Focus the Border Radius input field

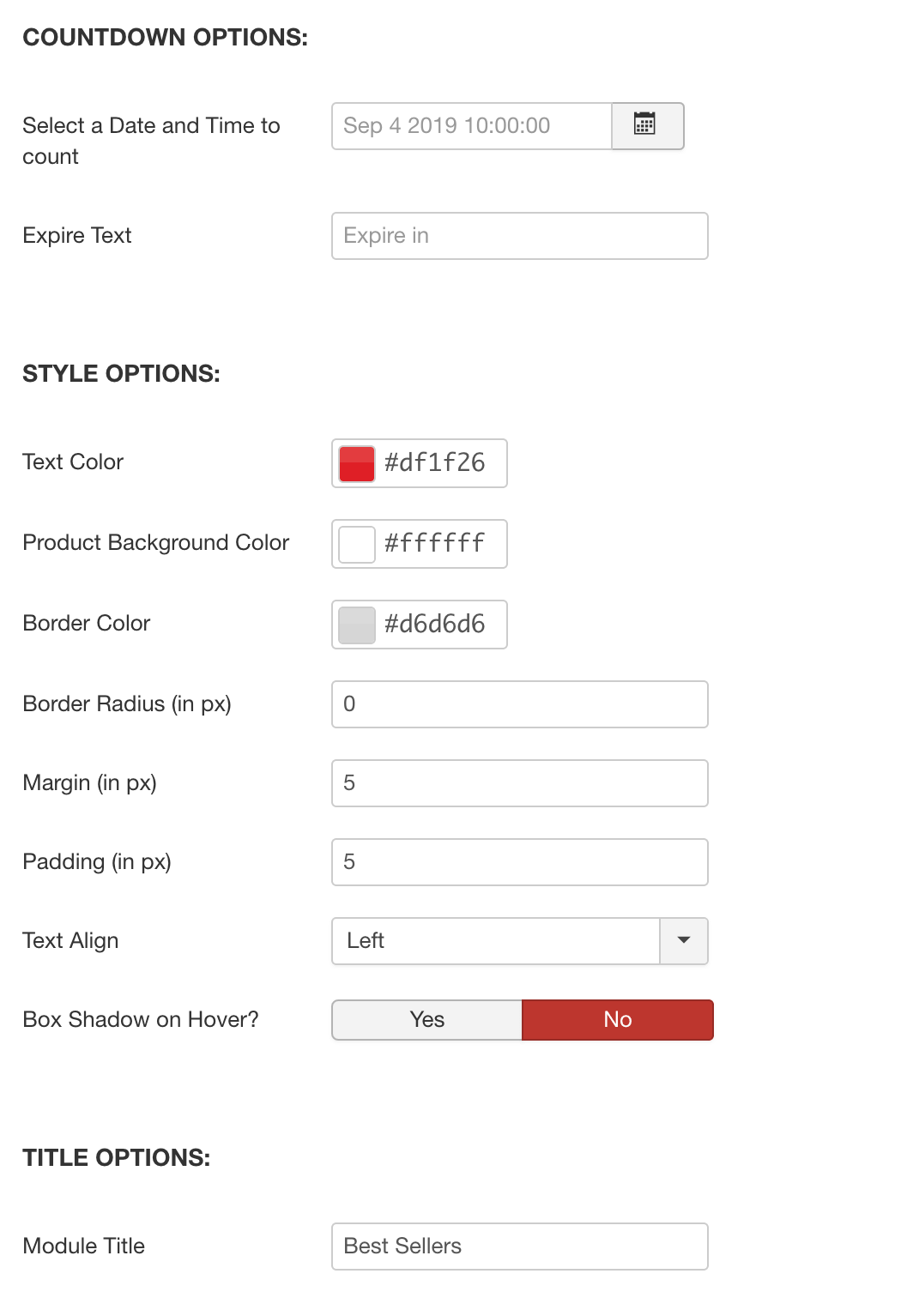coord(520,704)
